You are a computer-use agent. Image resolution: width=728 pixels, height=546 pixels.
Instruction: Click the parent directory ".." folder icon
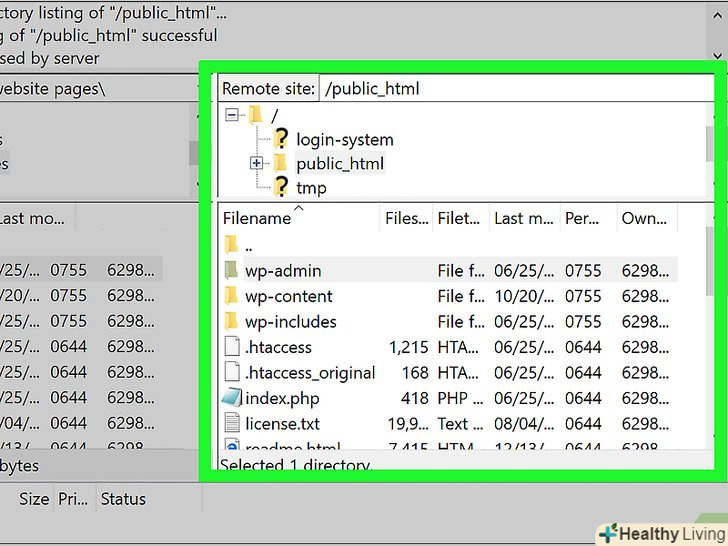(x=231, y=244)
